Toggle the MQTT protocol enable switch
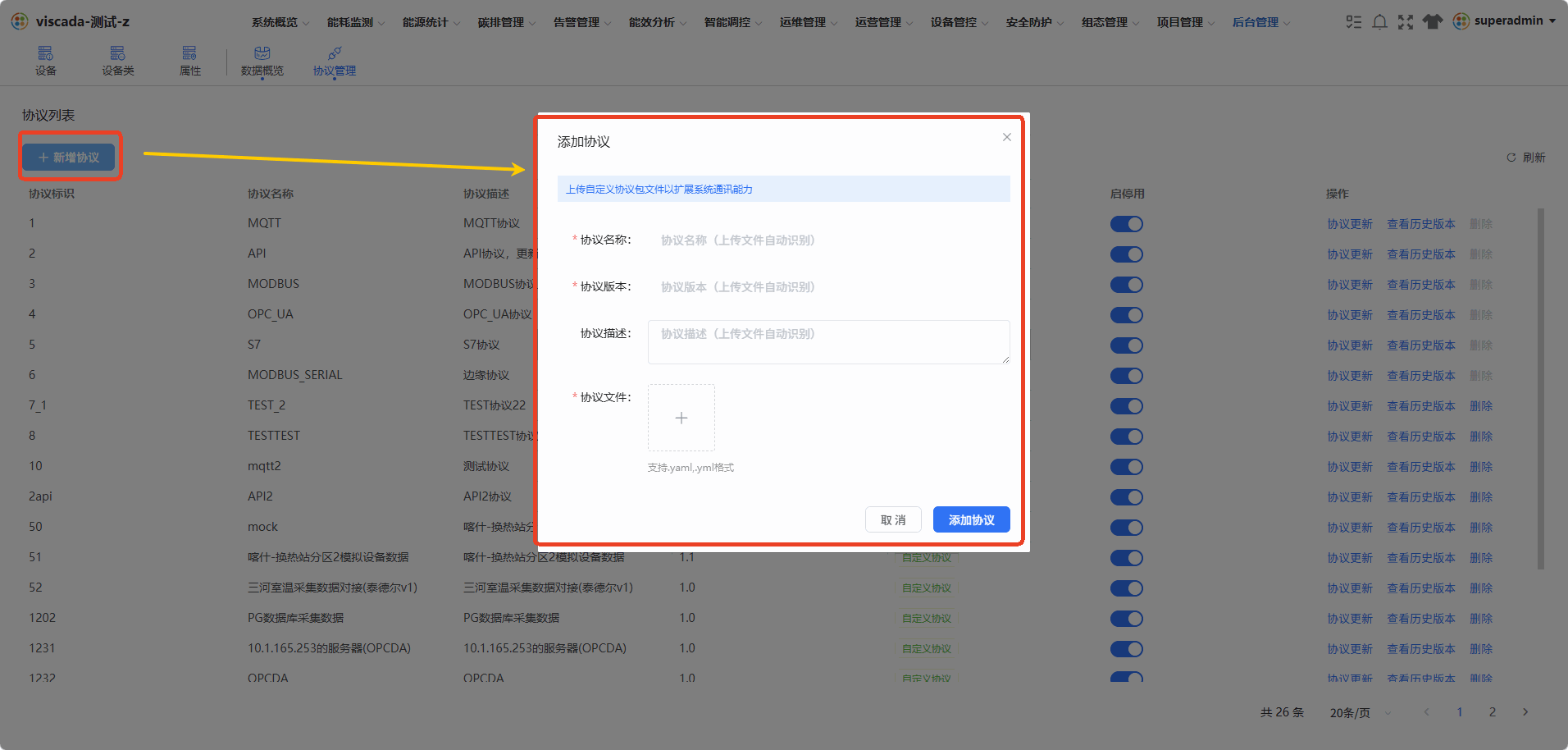Image resolution: width=1568 pixels, height=750 pixels. click(1127, 224)
